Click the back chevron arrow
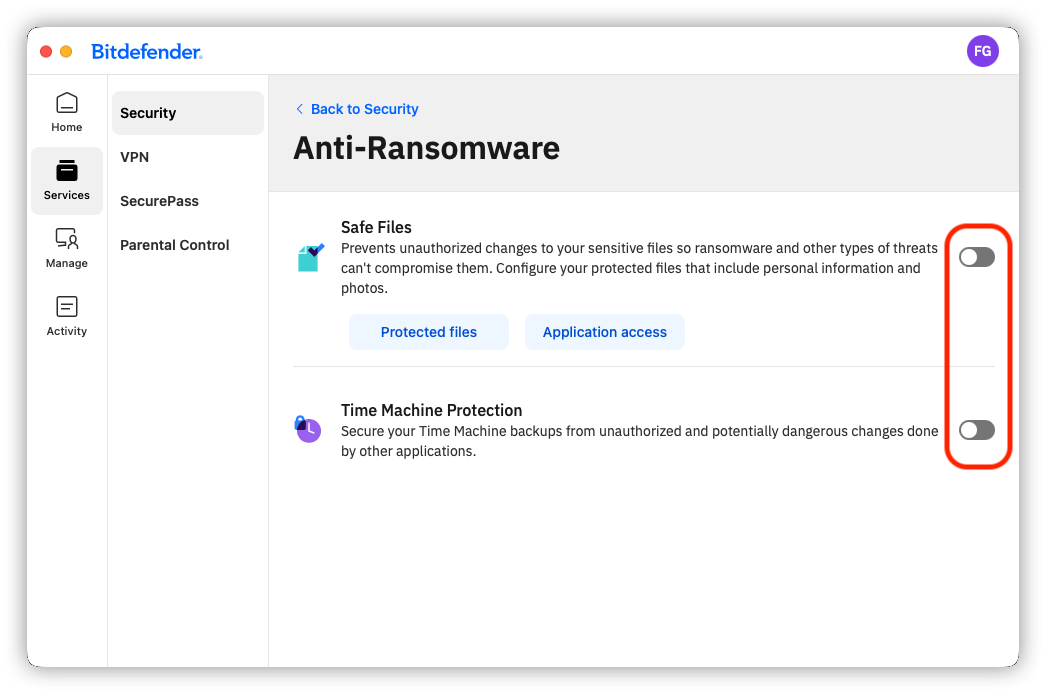 click(299, 109)
